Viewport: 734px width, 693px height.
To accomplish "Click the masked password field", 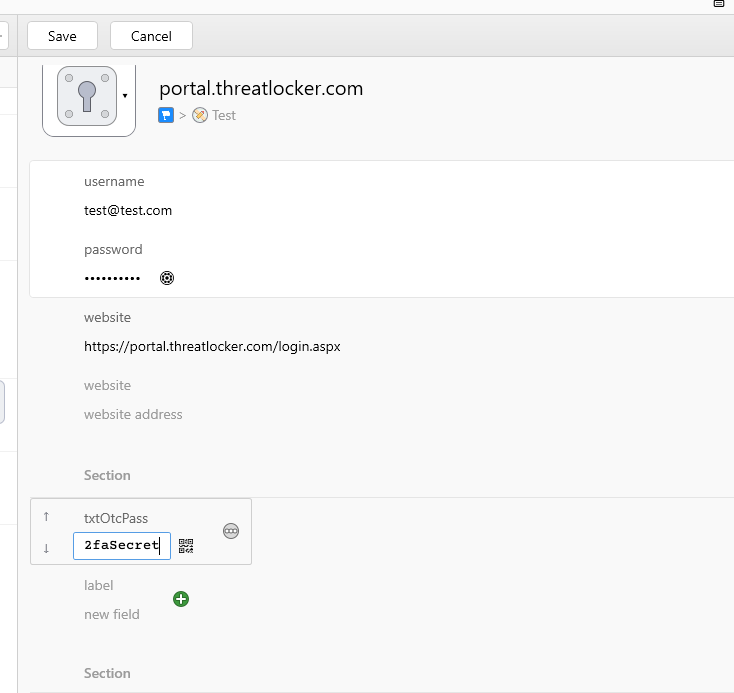I will pos(112,278).
